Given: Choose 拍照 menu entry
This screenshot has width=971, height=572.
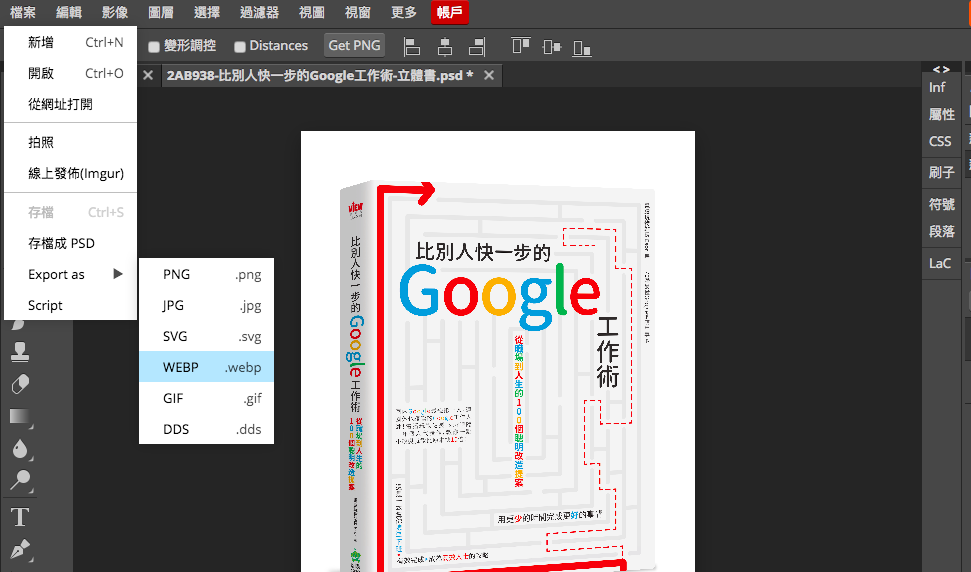Looking at the screenshot, I should (x=71, y=142).
